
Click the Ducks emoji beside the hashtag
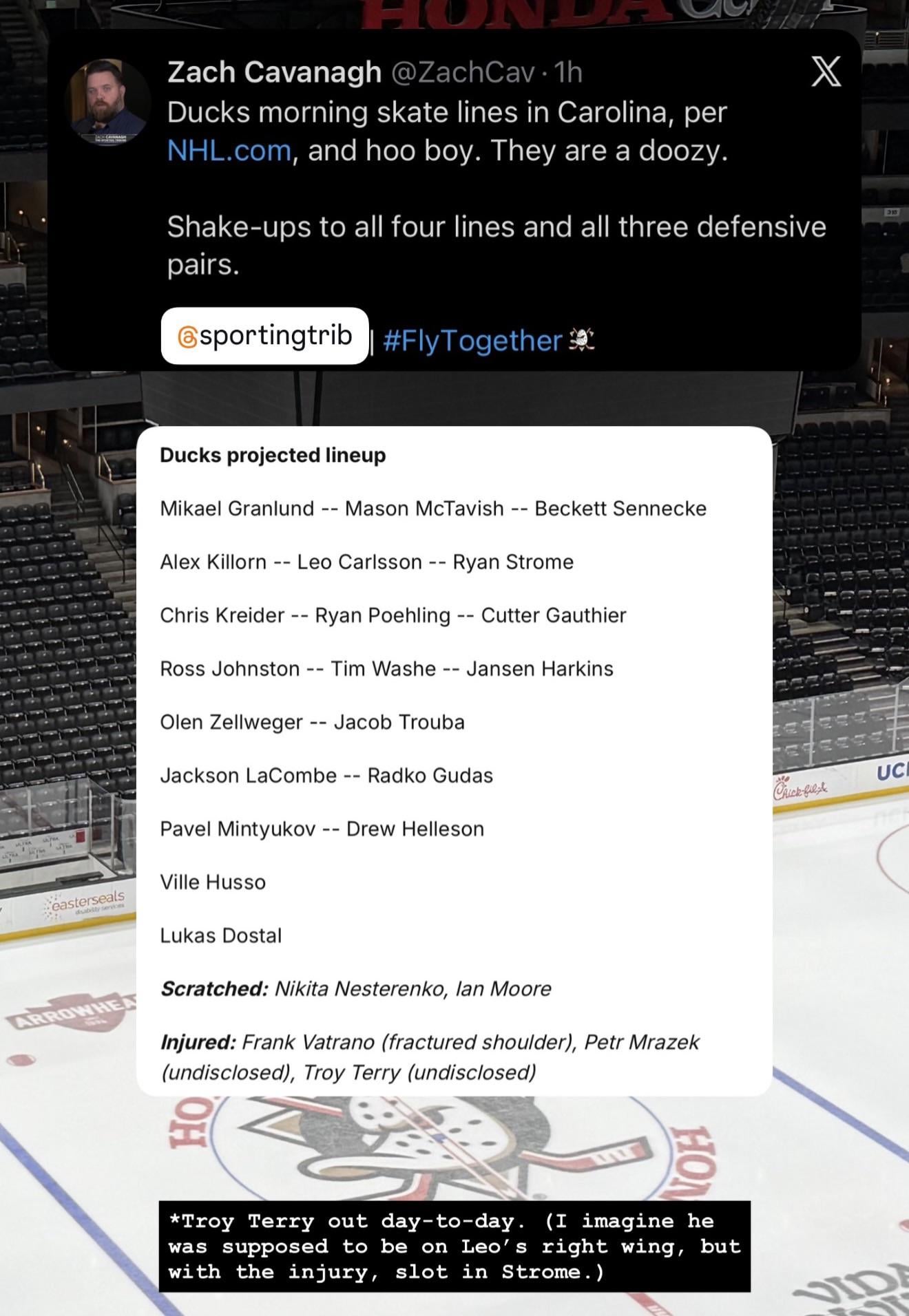click(x=581, y=339)
